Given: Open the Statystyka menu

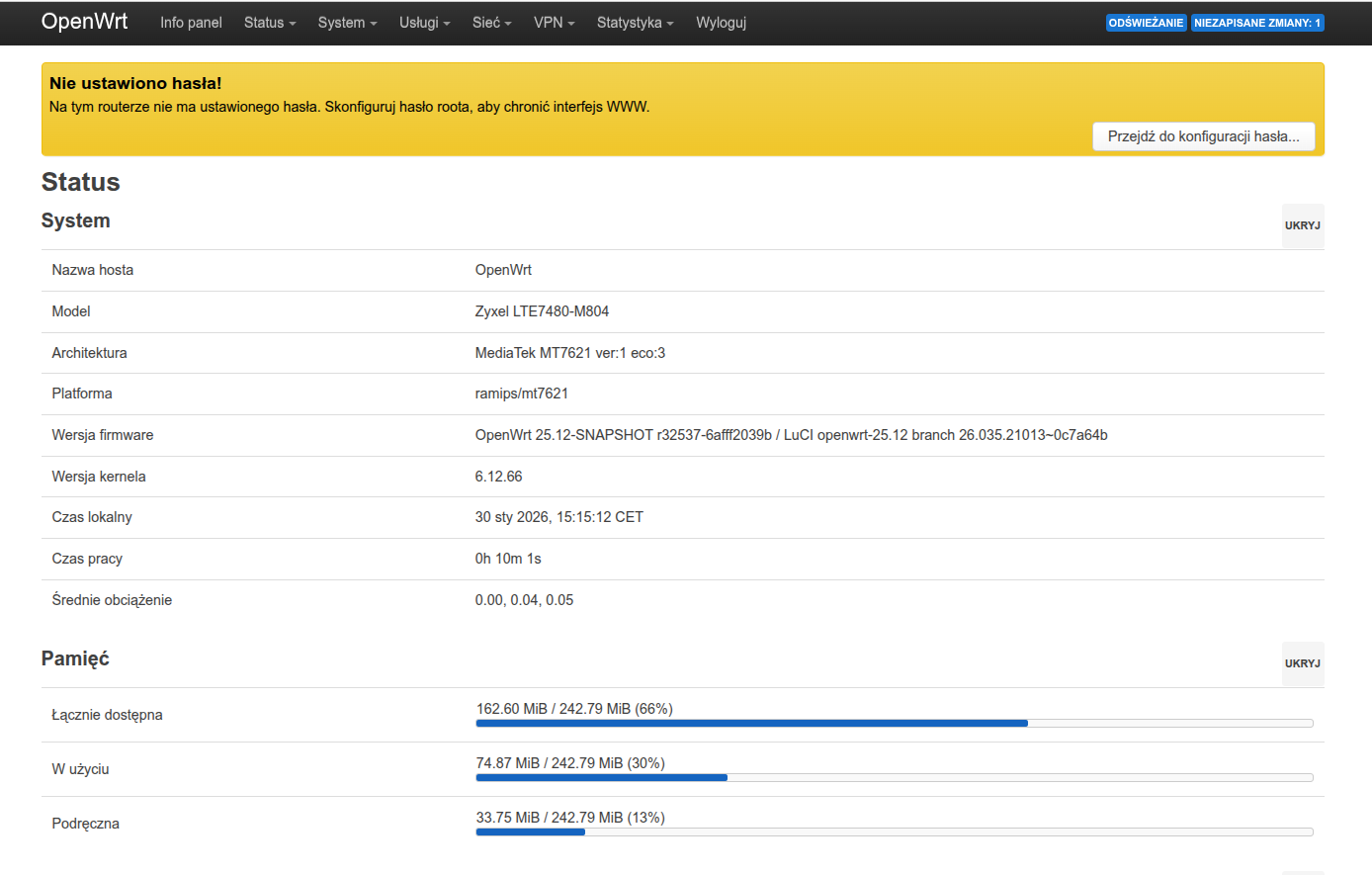Looking at the screenshot, I should pos(635,23).
